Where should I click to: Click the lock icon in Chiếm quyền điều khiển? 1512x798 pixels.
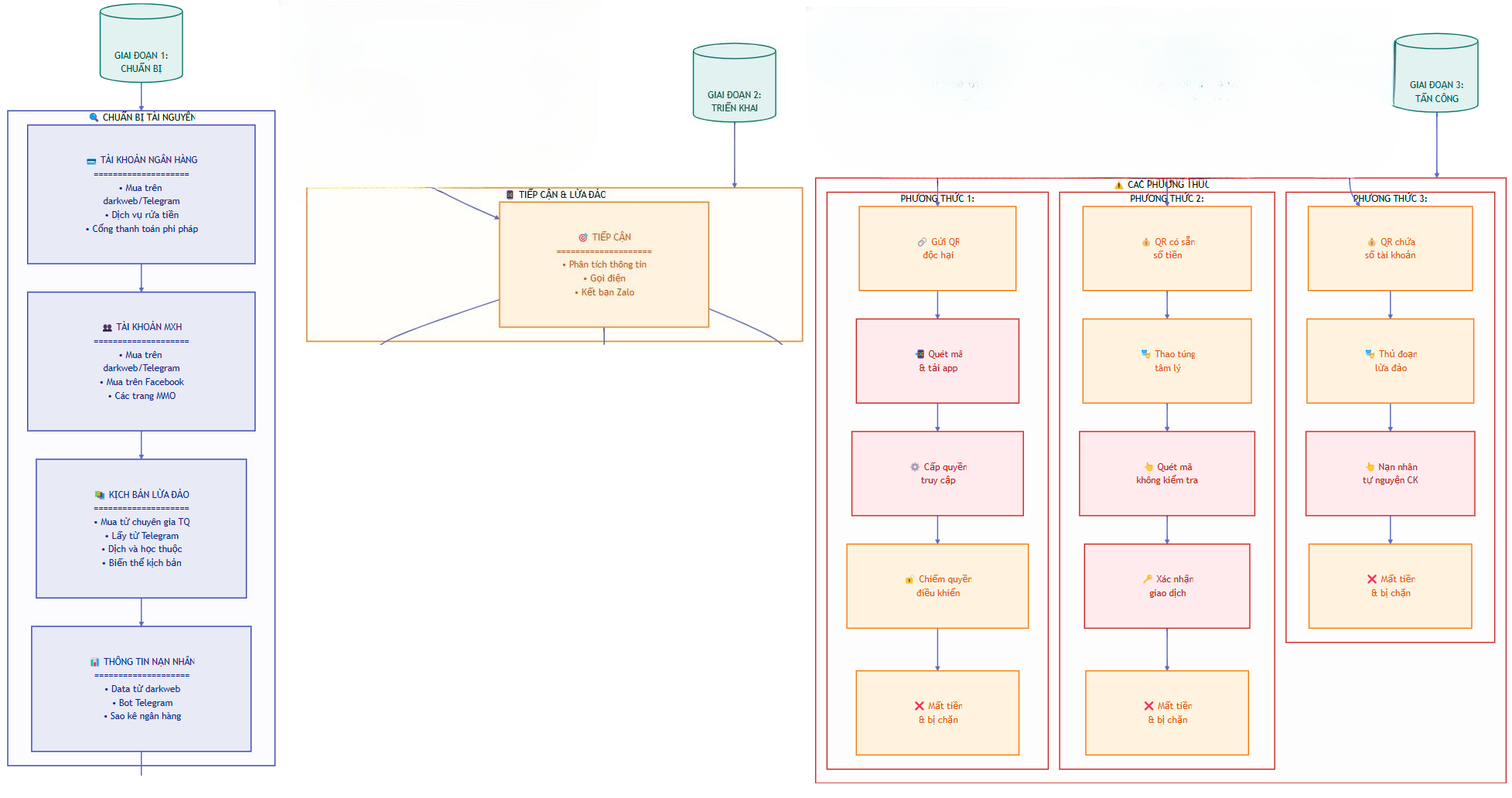pyautogui.click(x=910, y=580)
